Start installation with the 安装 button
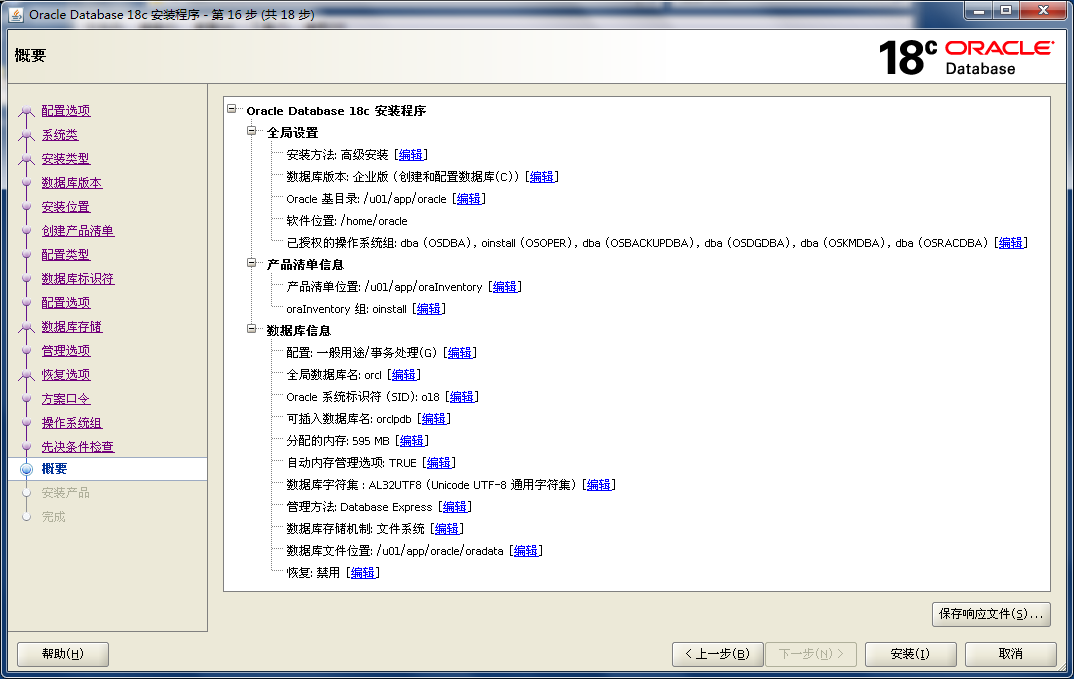Screen dimensions: 1074x679 point(909,654)
